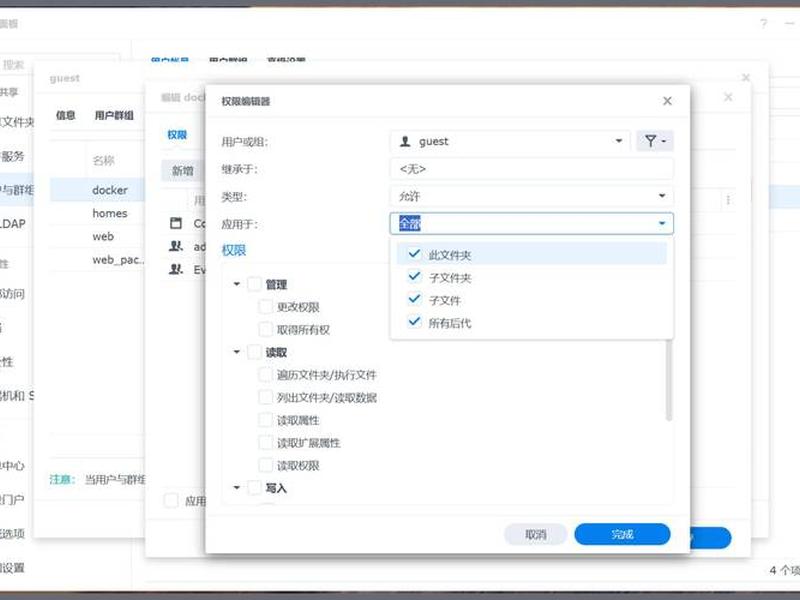This screenshot has height=600, width=800.
Task: Click the 'Ev' group icon row
Action: point(176,269)
